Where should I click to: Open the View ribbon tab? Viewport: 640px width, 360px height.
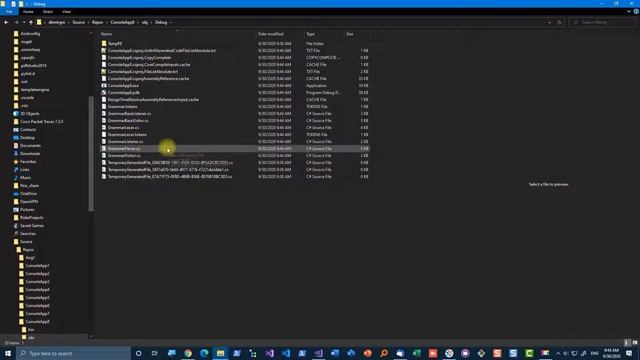coord(67,12)
